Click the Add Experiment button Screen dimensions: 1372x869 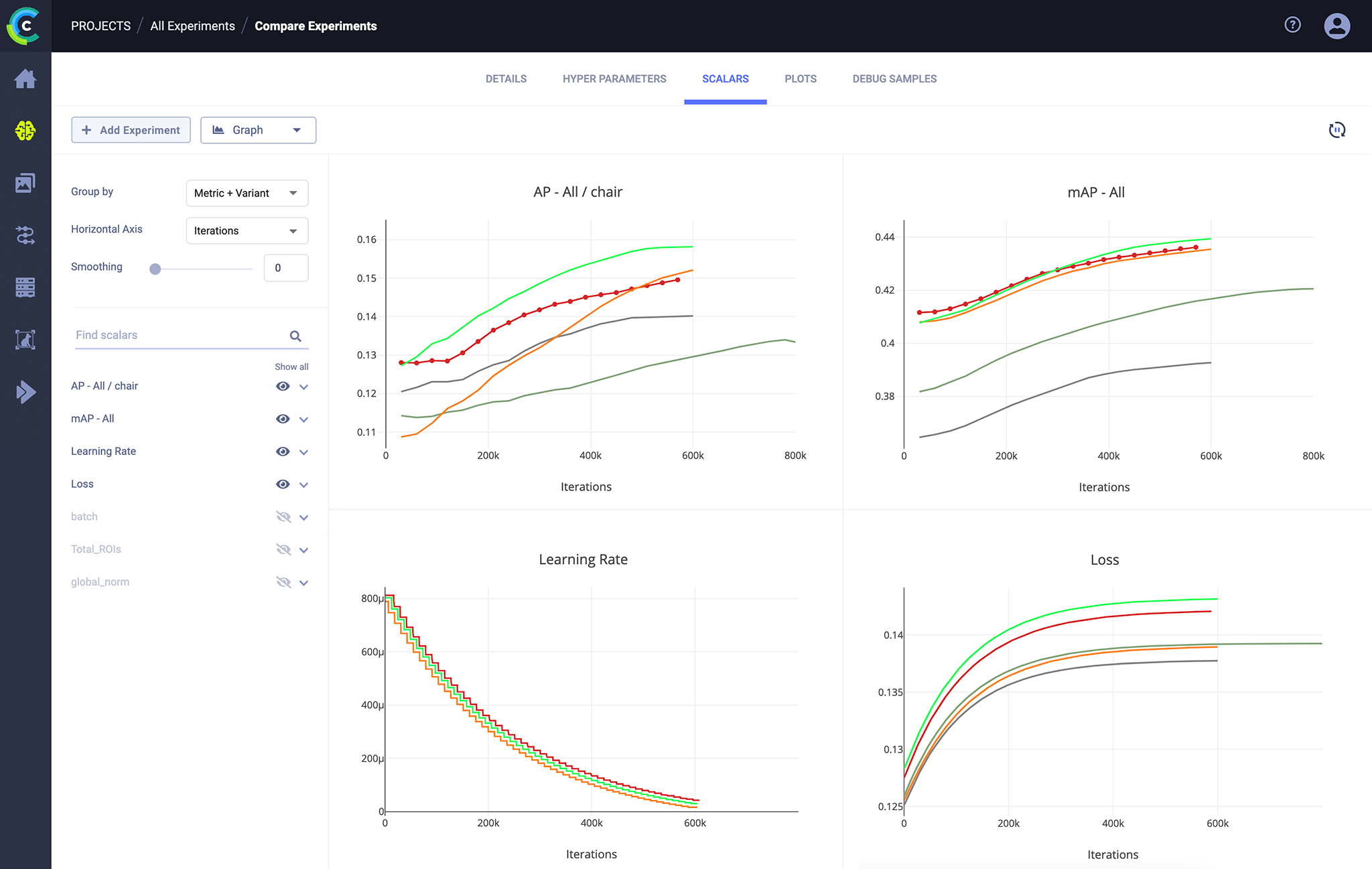[131, 129]
